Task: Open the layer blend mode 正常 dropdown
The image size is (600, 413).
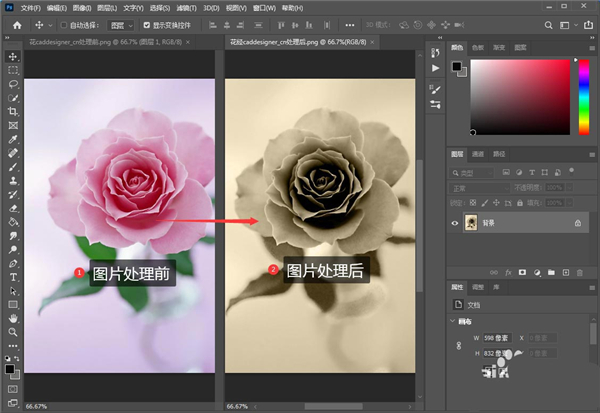Action: (480, 186)
